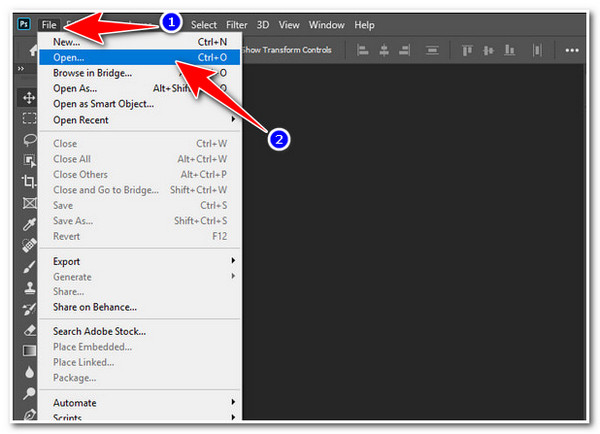The width and height of the screenshot is (600, 434).
Task: Select the Brush tool
Action: pyautogui.click(x=29, y=267)
